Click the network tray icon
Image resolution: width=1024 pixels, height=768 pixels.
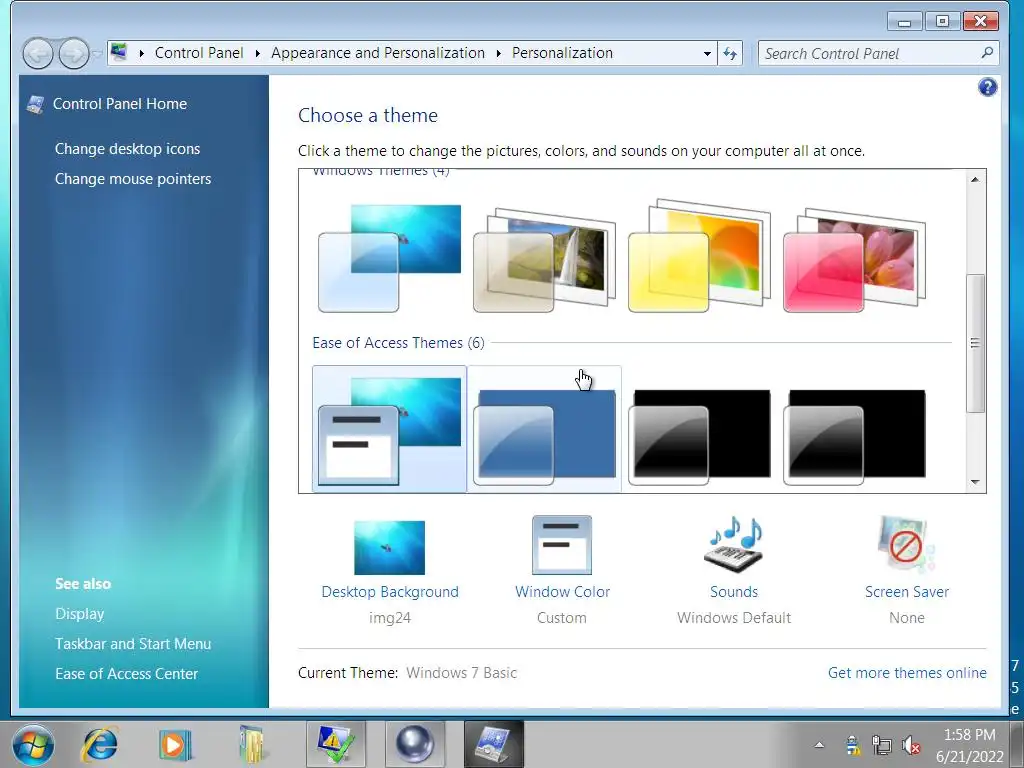pos(882,745)
